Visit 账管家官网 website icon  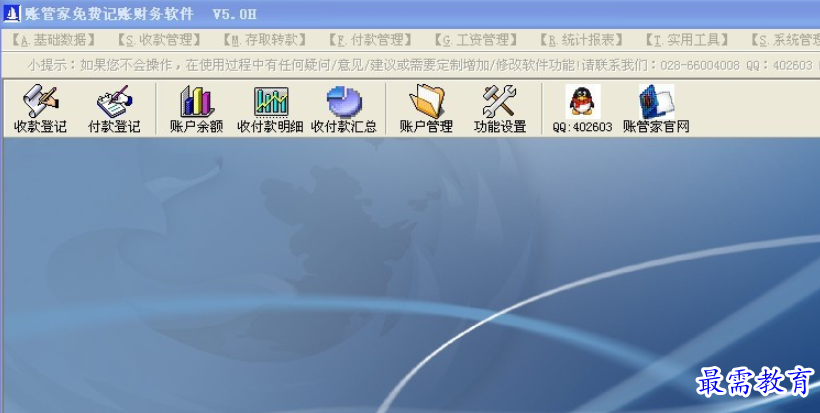[656, 109]
